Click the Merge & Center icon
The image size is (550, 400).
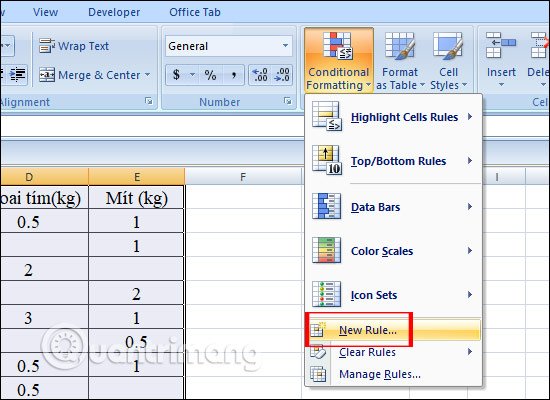[x=47, y=75]
